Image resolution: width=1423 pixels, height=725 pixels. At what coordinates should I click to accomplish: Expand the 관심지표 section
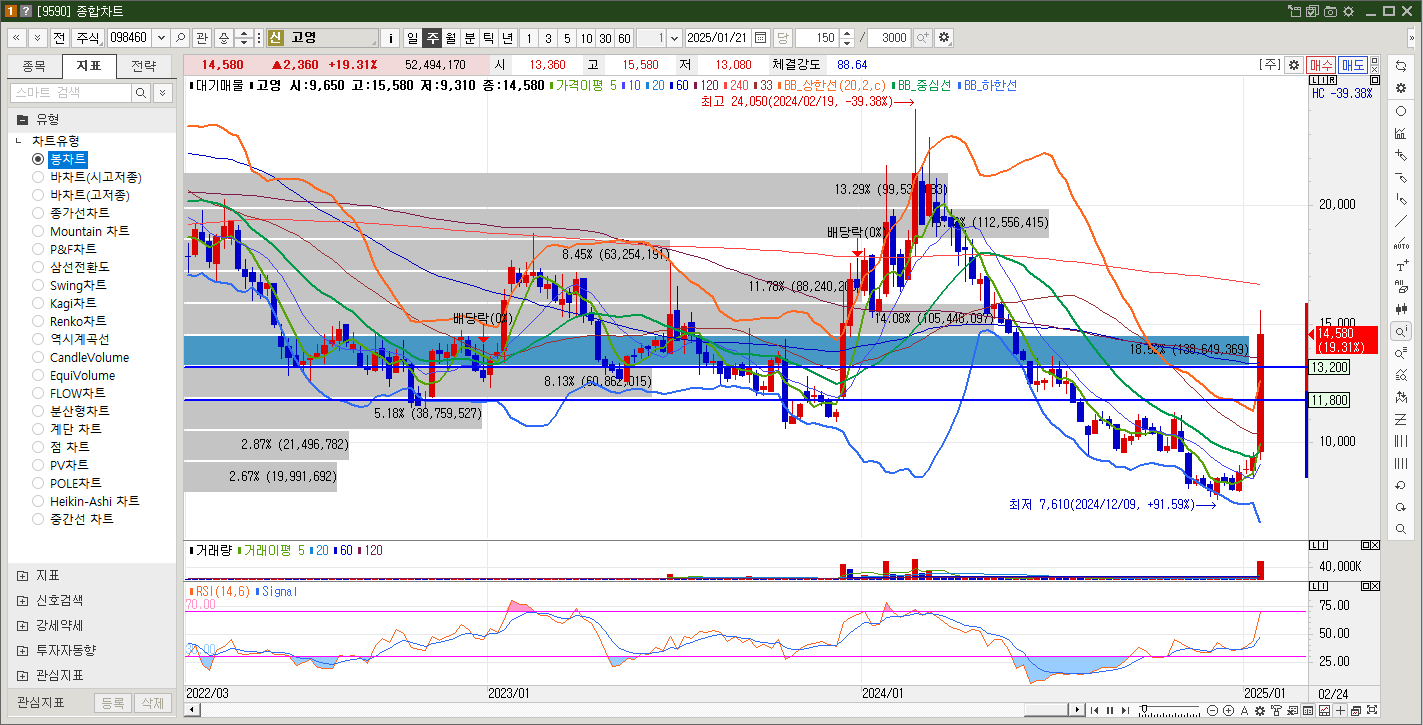coord(22,675)
